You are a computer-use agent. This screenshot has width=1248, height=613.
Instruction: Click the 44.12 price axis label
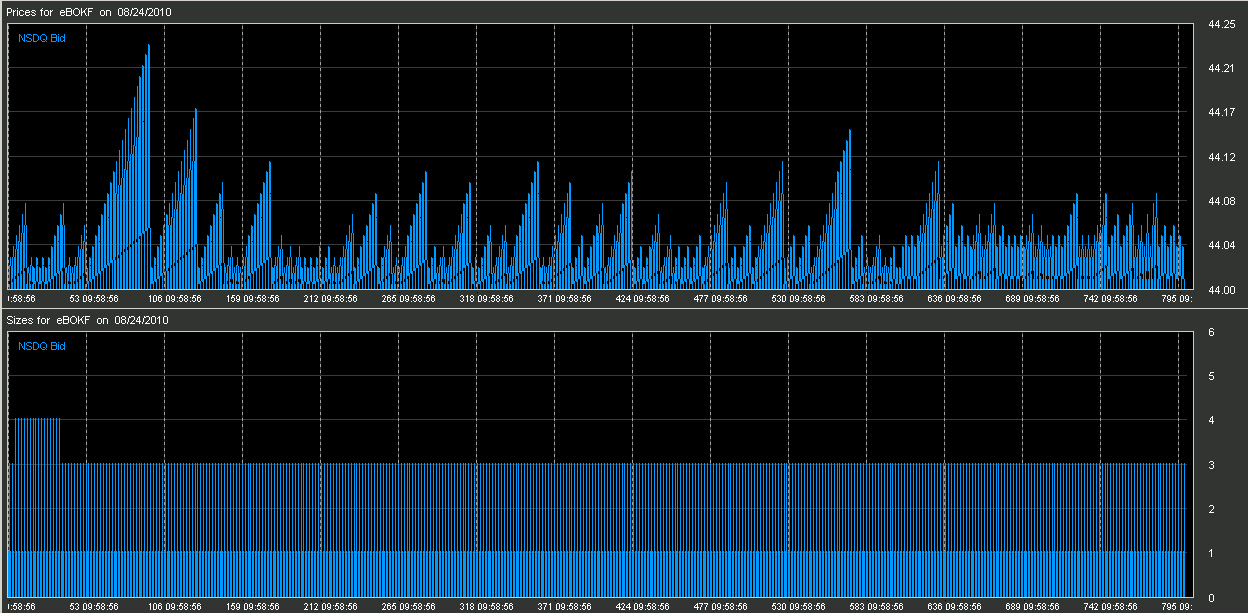(x=1221, y=157)
